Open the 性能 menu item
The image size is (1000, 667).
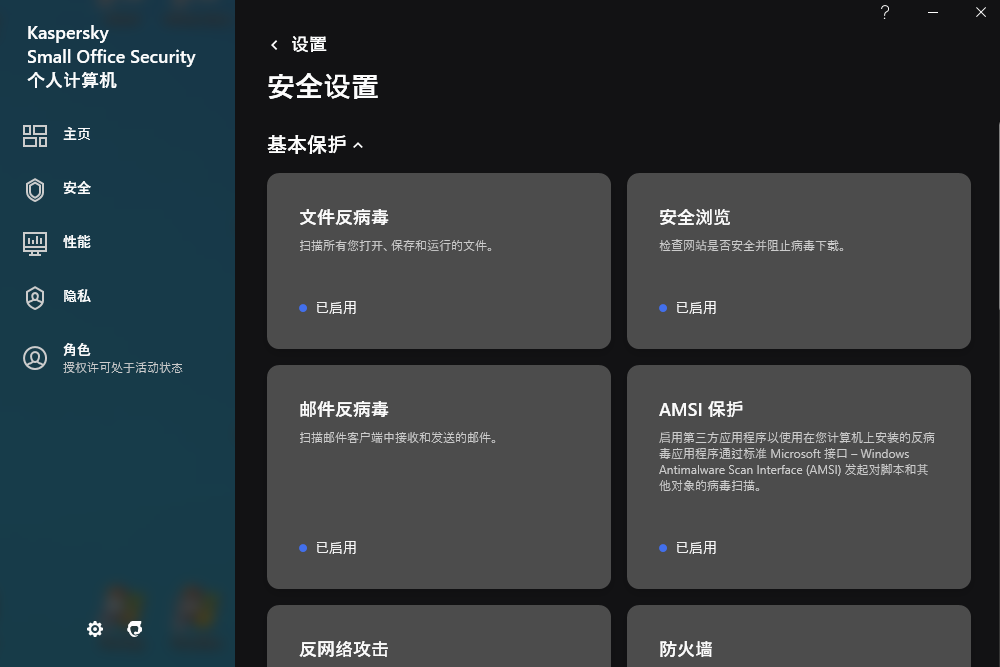[77, 242]
